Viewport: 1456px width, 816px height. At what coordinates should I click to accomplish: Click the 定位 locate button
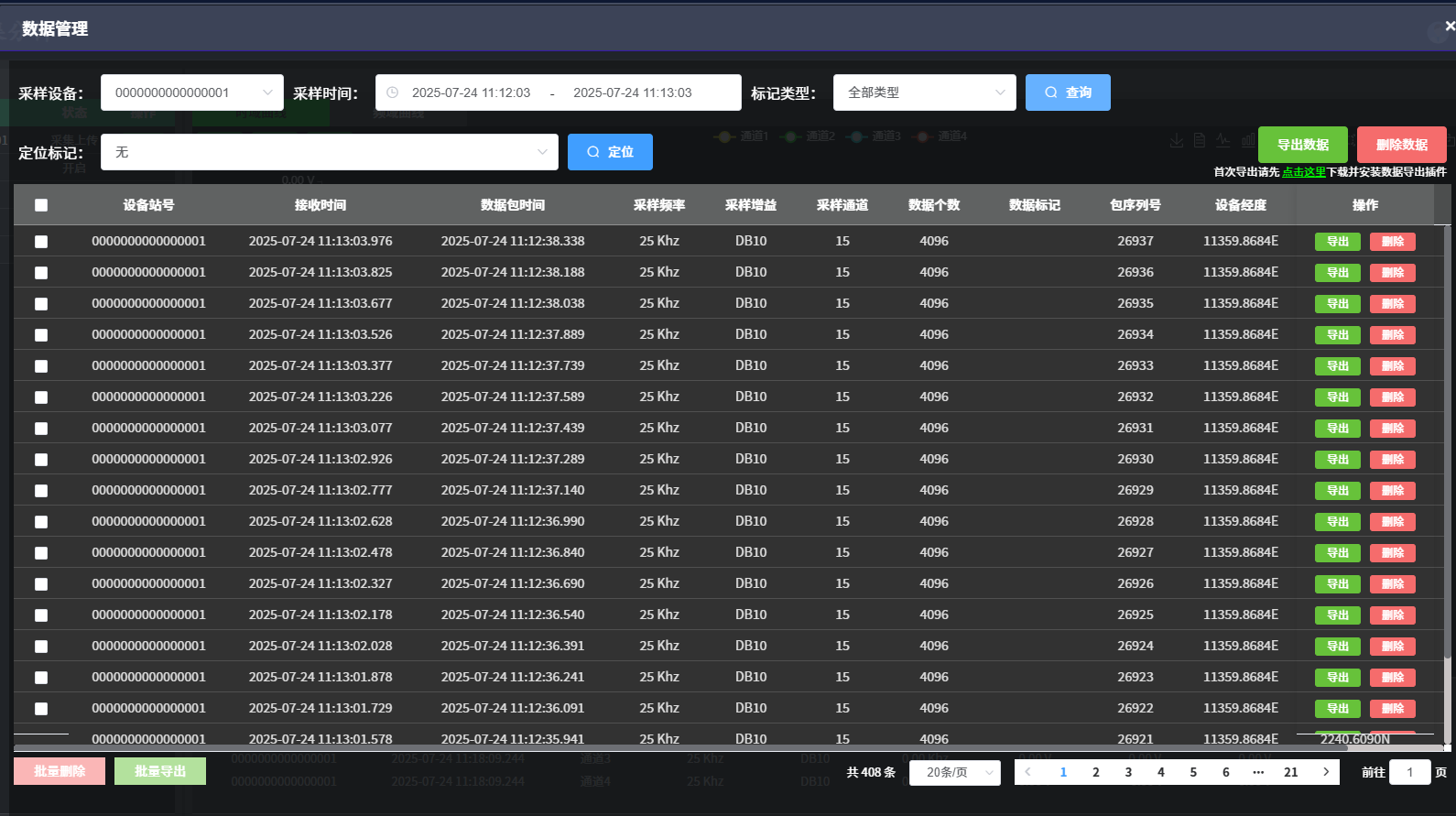point(610,152)
